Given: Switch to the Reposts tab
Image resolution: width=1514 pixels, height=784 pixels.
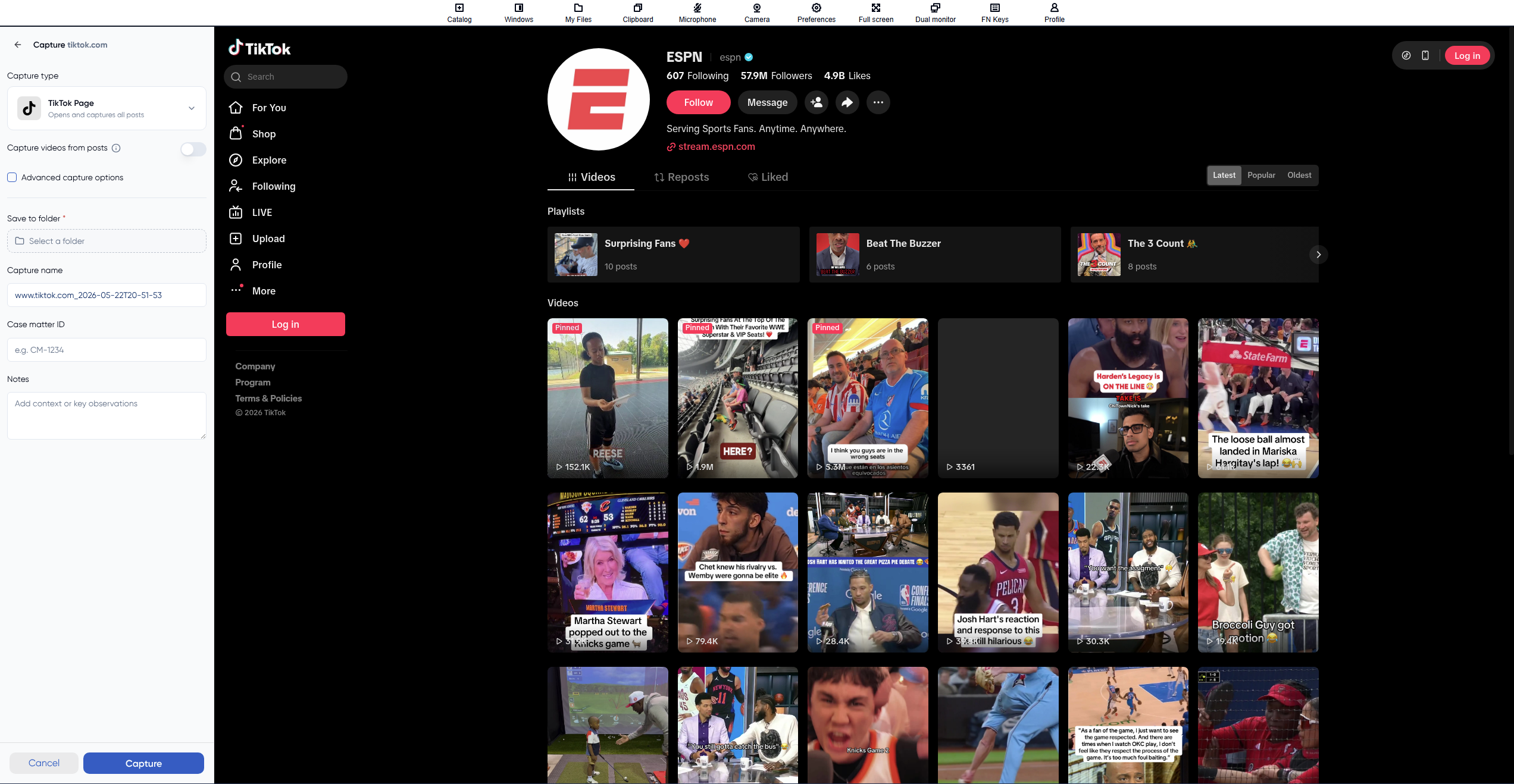Looking at the screenshot, I should click(x=681, y=177).
